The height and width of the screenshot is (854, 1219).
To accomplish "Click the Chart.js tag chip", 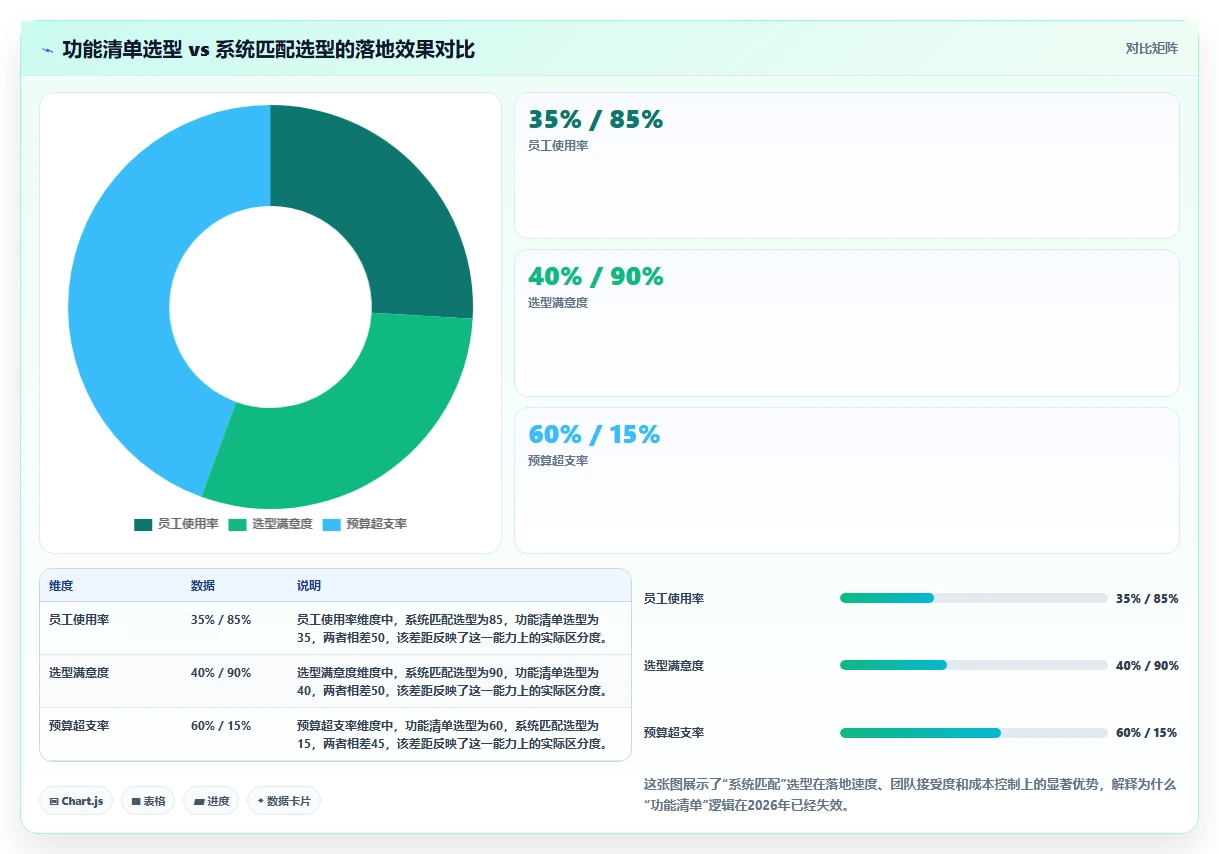I will 76,801.
